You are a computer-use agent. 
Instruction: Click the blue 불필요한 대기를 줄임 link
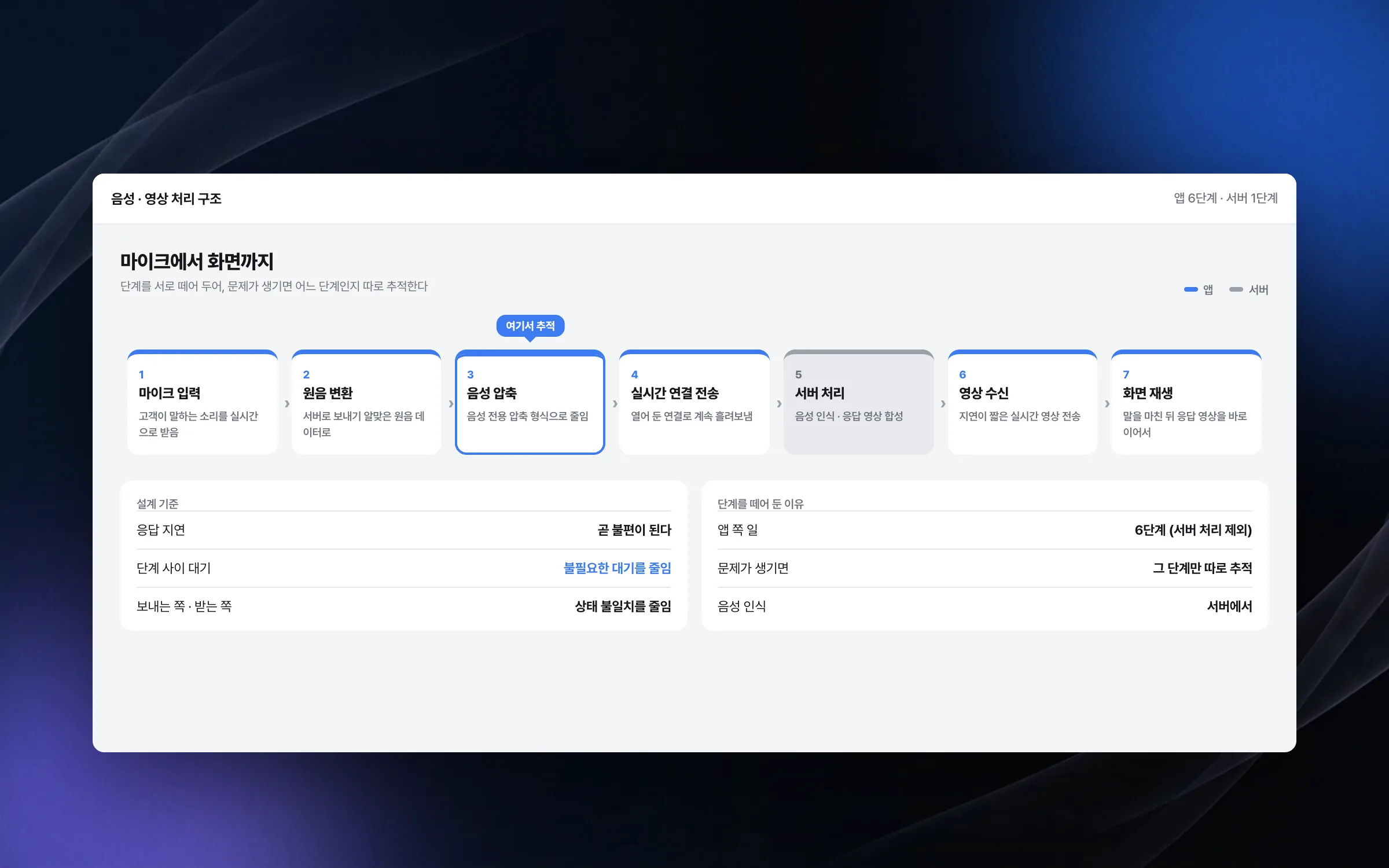[618, 568]
